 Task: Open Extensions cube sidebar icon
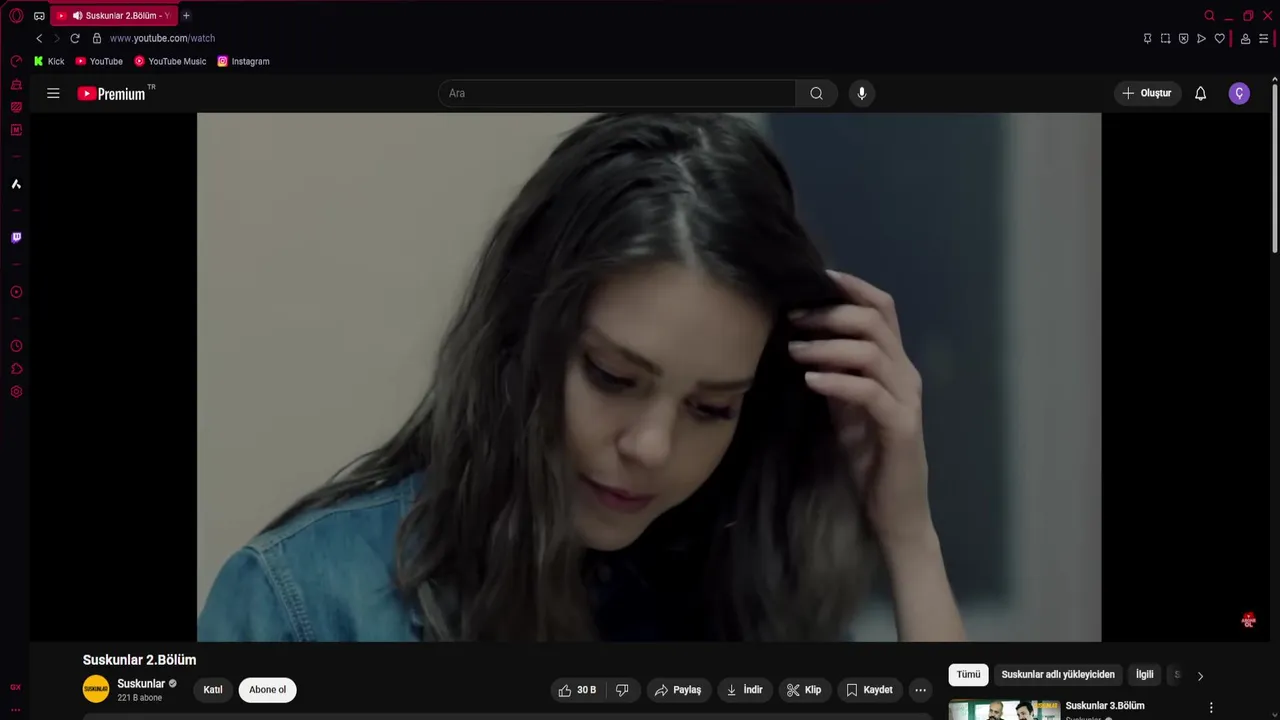pyautogui.click(x=16, y=369)
